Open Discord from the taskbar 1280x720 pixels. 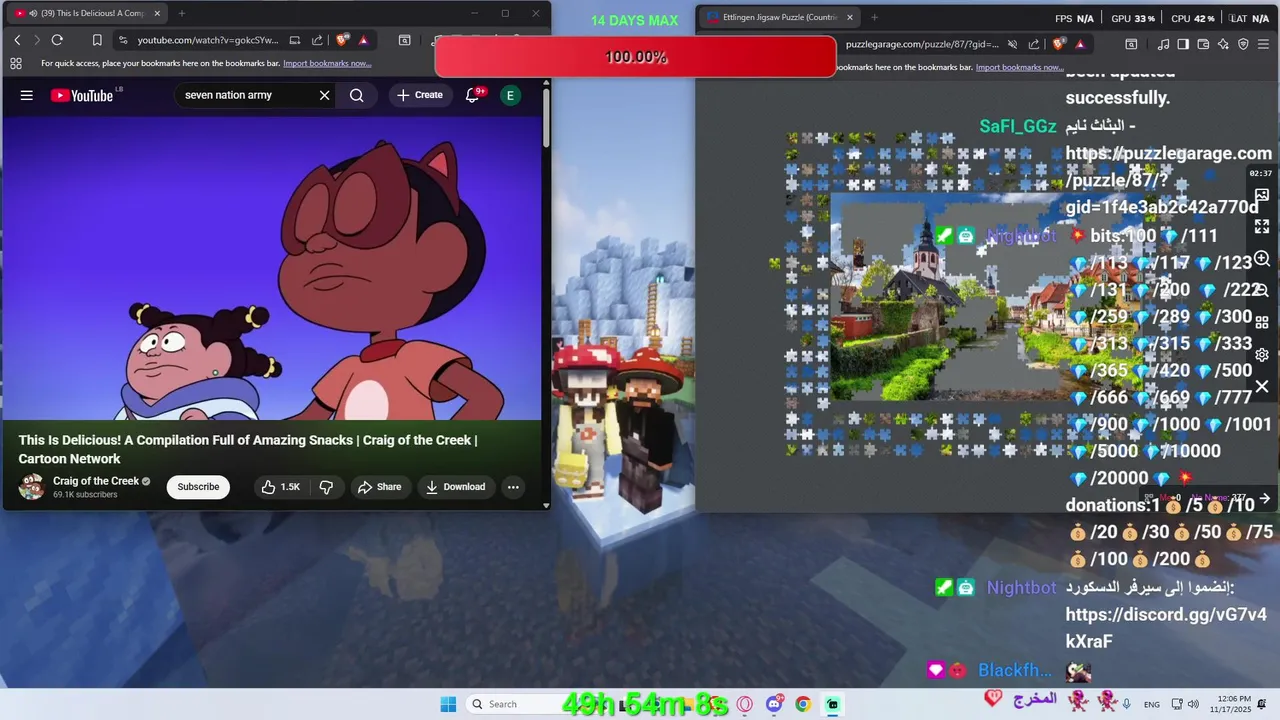tap(774, 704)
